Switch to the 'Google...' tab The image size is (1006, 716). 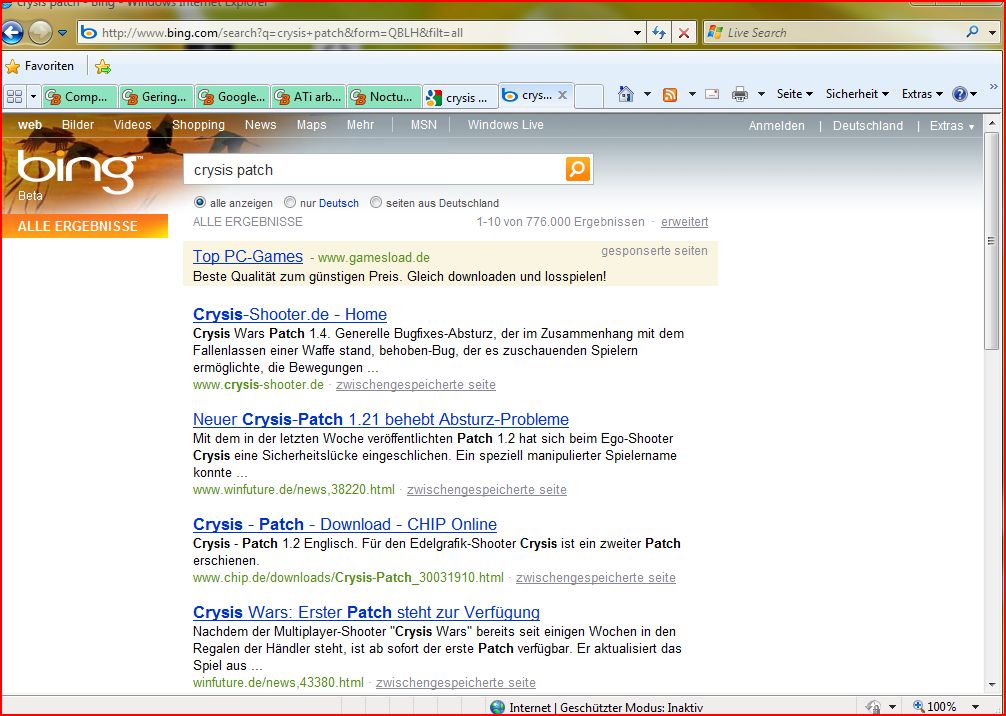click(x=232, y=97)
